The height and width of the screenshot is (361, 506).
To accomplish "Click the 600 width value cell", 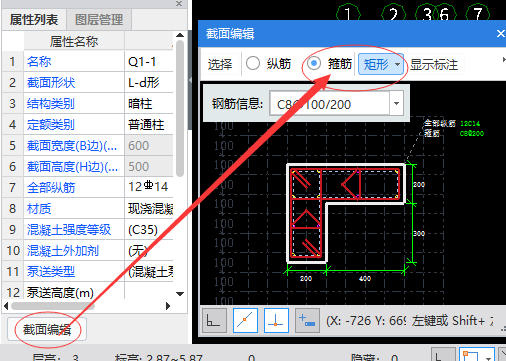I will [x=149, y=146].
